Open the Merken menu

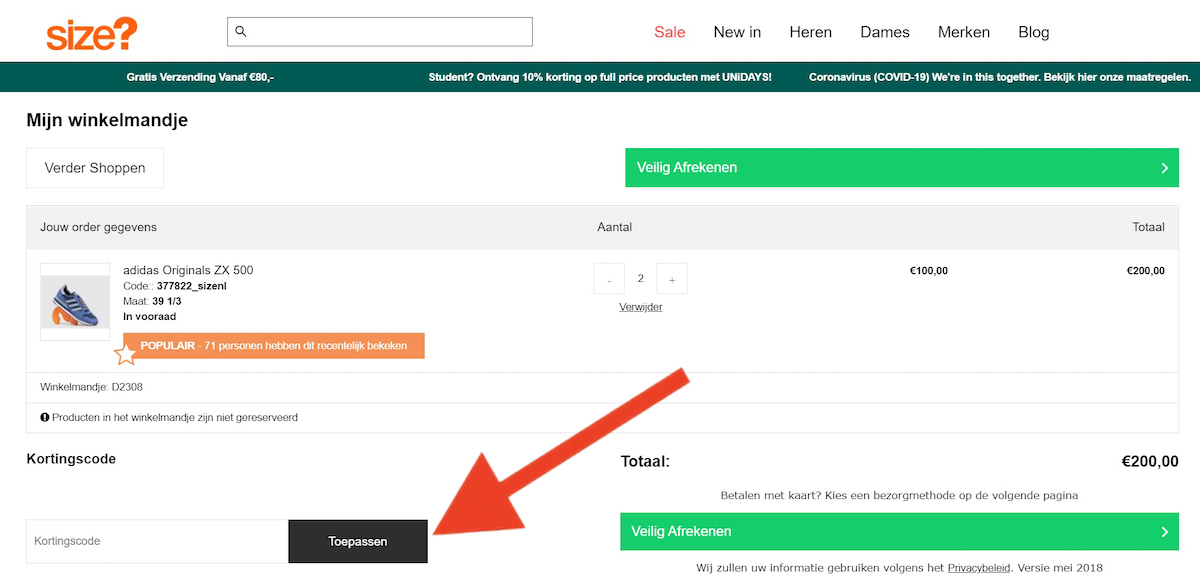964,32
